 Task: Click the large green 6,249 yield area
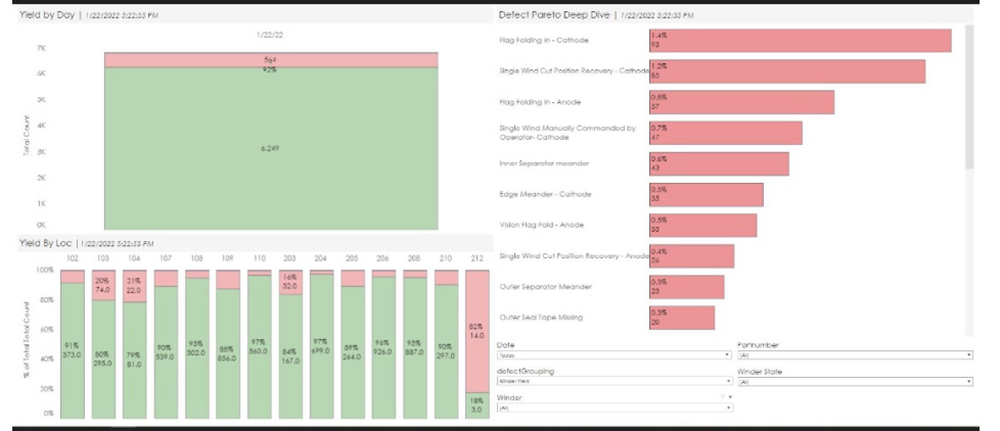[271, 148]
